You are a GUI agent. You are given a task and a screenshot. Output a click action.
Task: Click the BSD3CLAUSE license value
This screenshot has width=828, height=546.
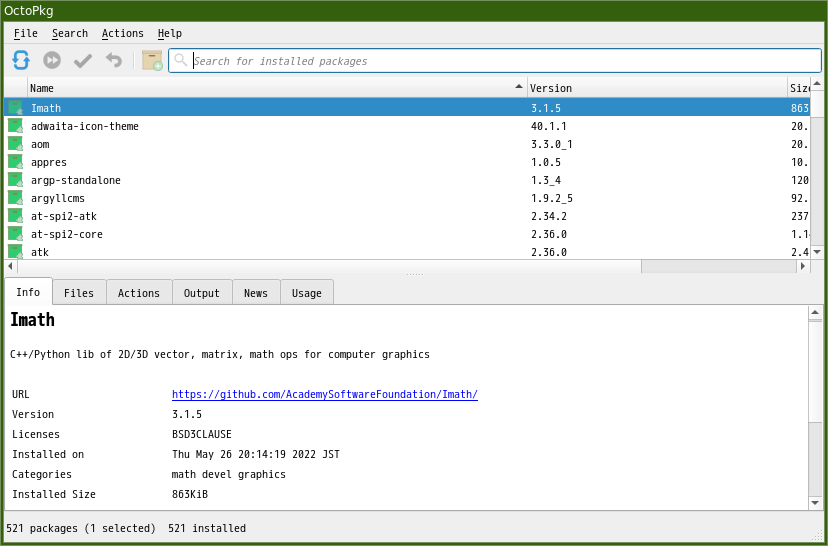(x=202, y=435)
